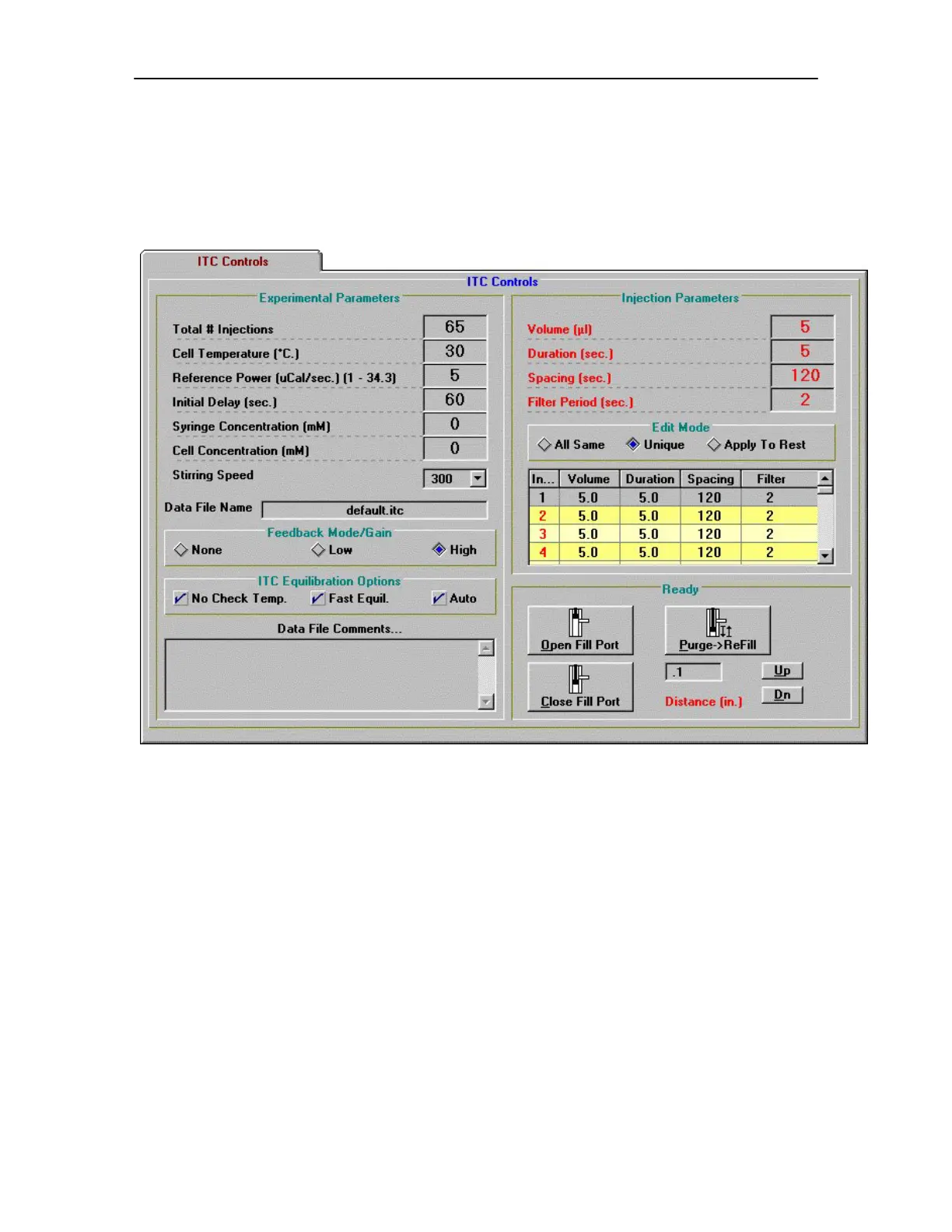Select the Unique edit mode

[656, 445]
